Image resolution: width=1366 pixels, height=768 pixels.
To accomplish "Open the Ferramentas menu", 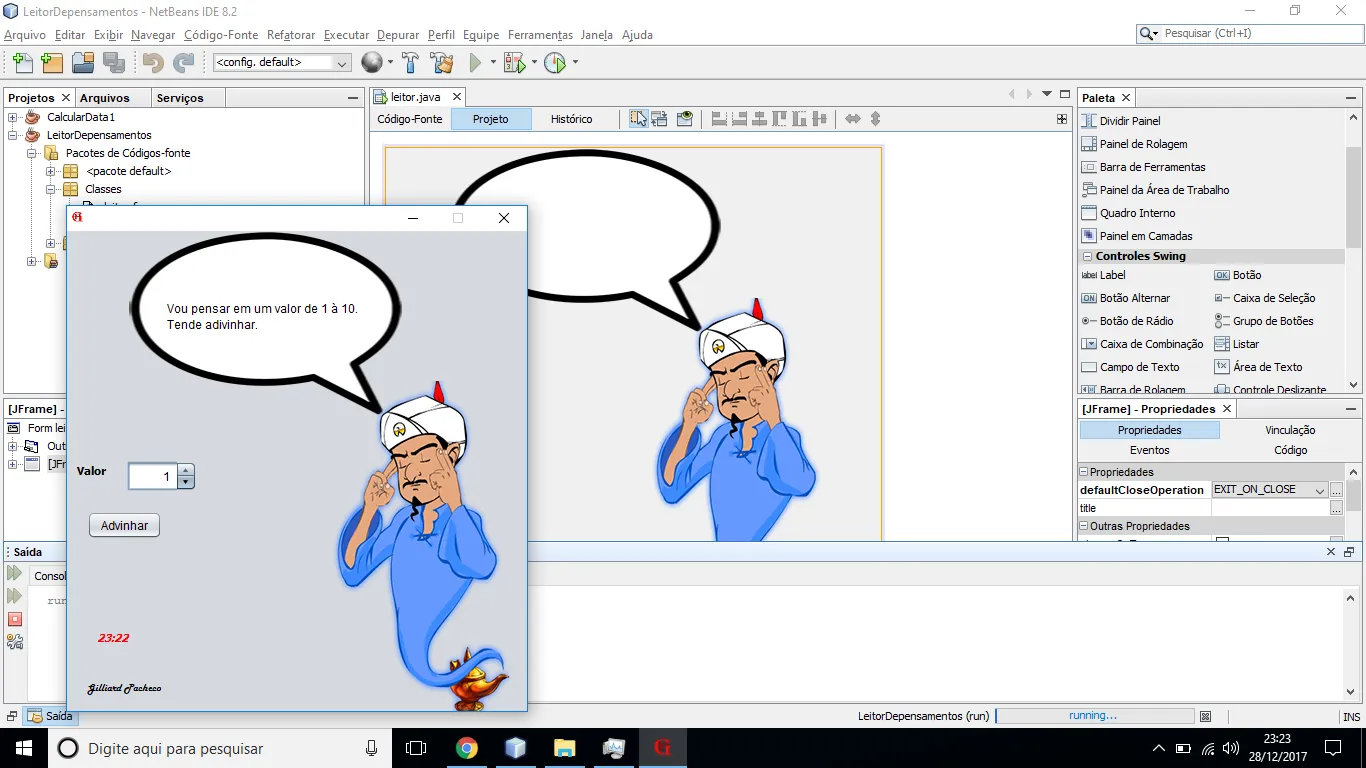I will pyautogui.click(x=541, y=35).
